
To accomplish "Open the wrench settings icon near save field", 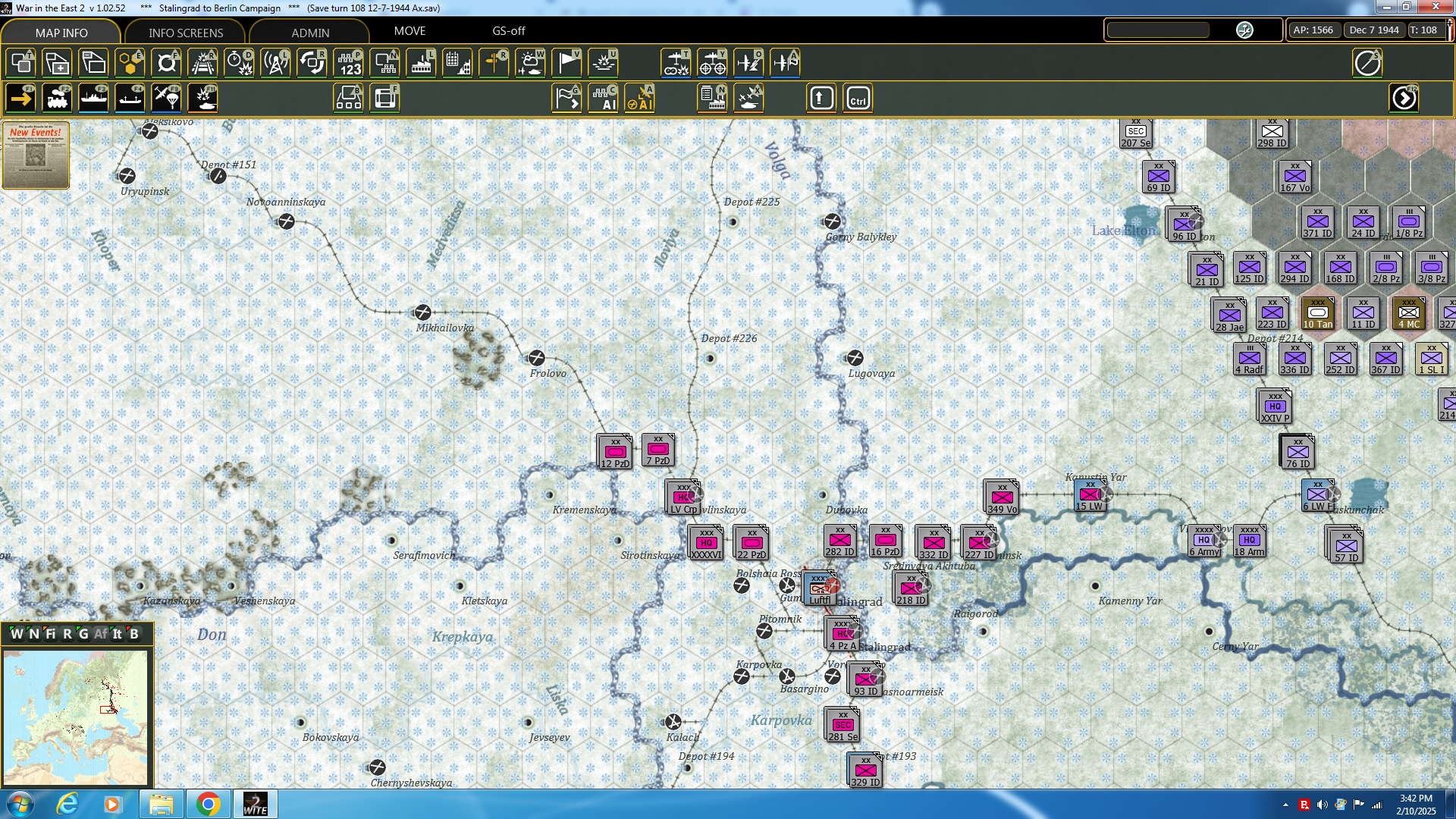I will [1244, 30].
